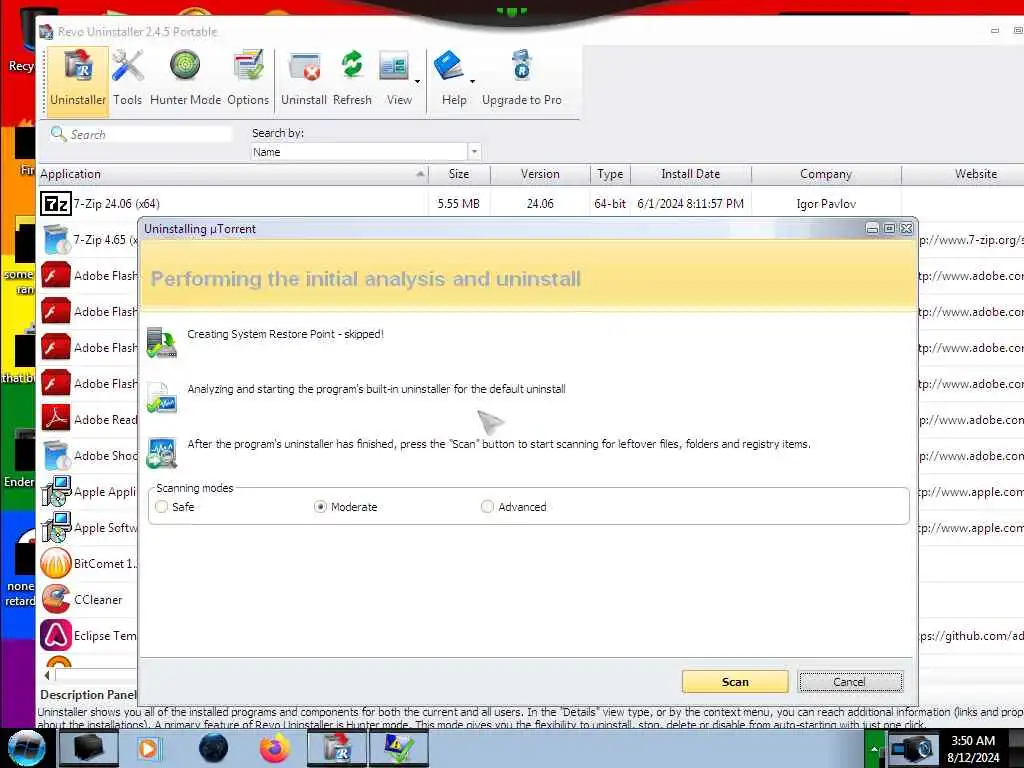Sort by the Company column header
The image size is (1024, 768).
tap(826, 174)
